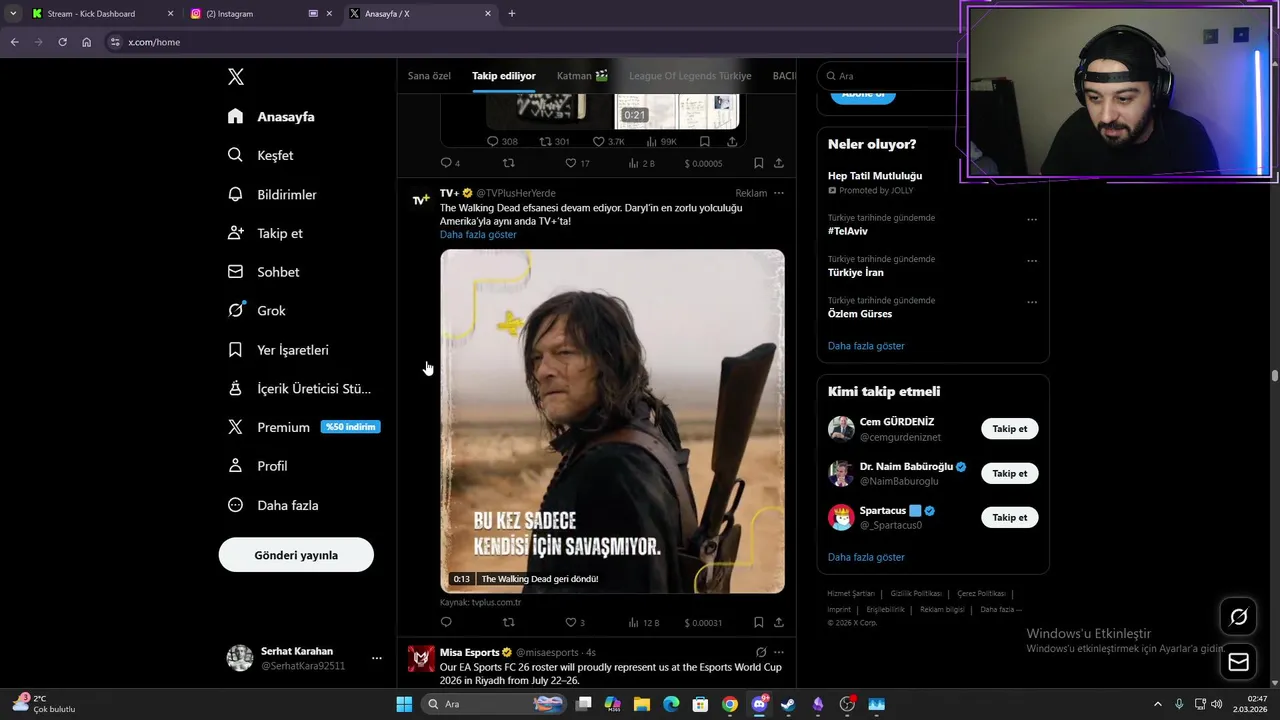Image resolution: width=1280 pixels, height=720 pixels.
Task: Open Windows Start menu
Action: coord(404,704)
